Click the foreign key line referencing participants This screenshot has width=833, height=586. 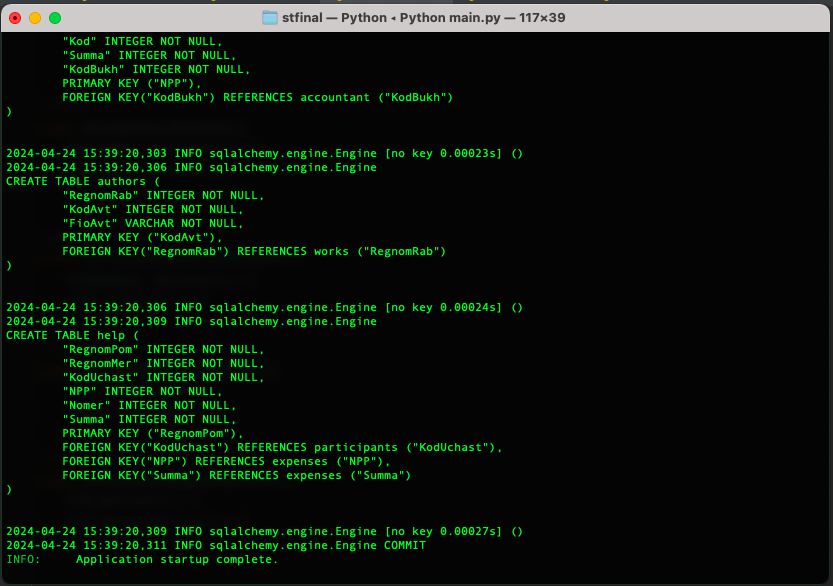pyautogui.click(x=282, y=447)
